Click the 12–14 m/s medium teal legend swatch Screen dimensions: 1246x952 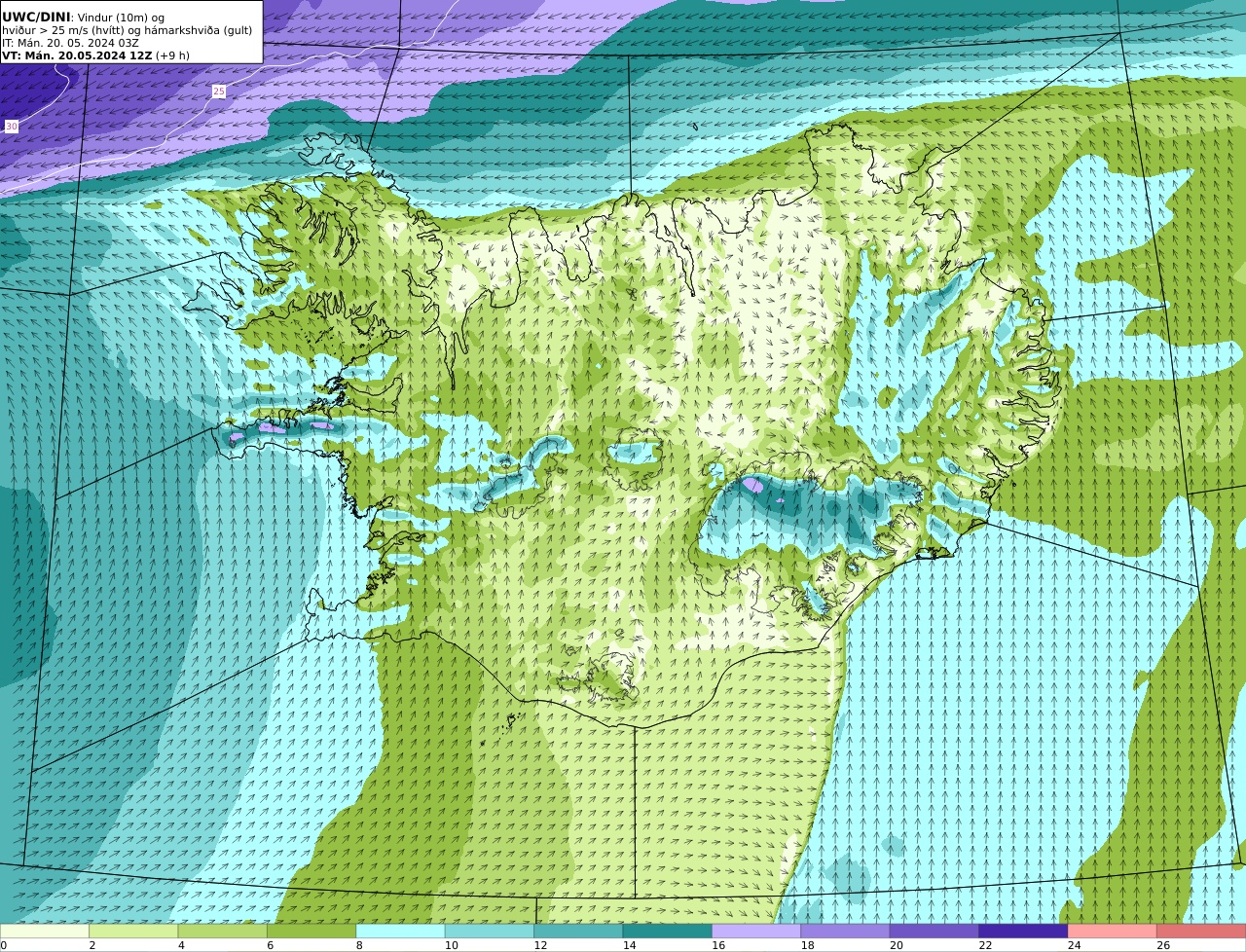(578, 931)
